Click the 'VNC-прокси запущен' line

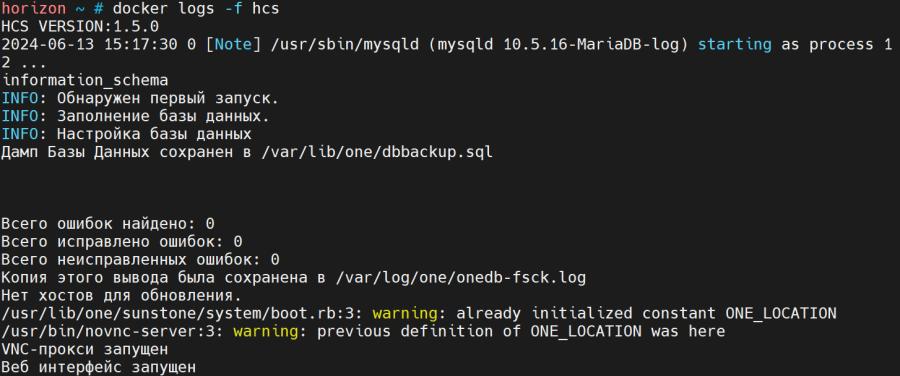[85, 349]
